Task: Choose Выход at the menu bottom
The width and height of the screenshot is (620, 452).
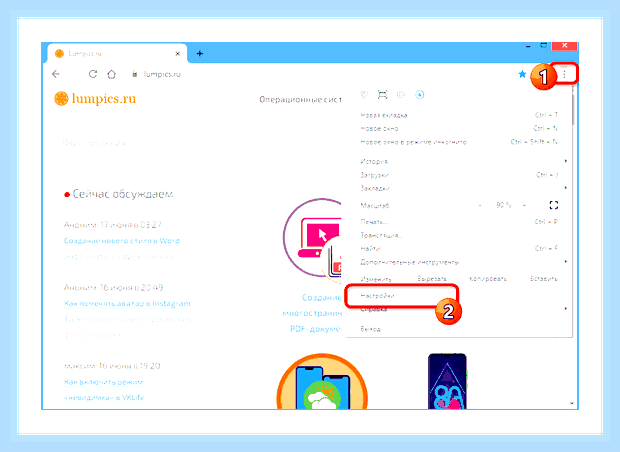Action: click(x=459, y=329)
